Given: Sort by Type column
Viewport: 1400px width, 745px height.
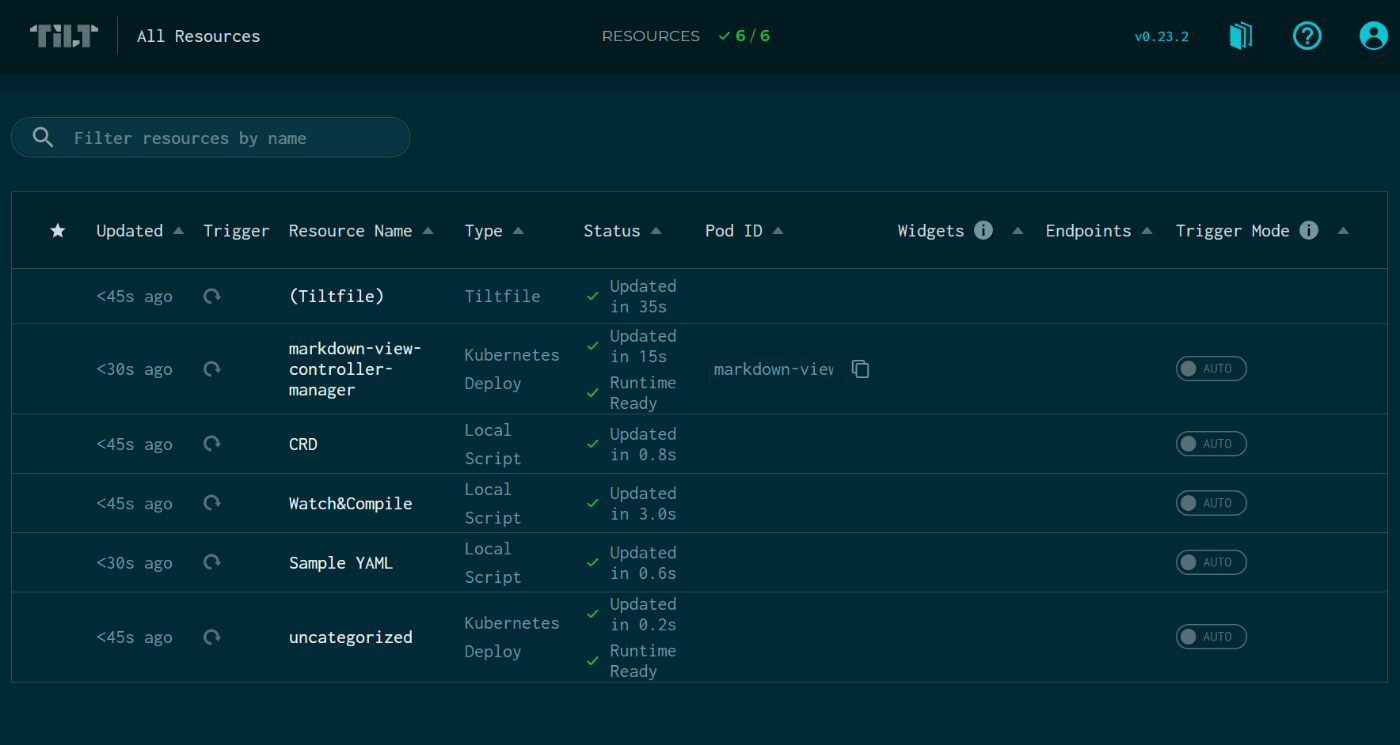Looking at the screenshot, I should (x=494, y=231).
